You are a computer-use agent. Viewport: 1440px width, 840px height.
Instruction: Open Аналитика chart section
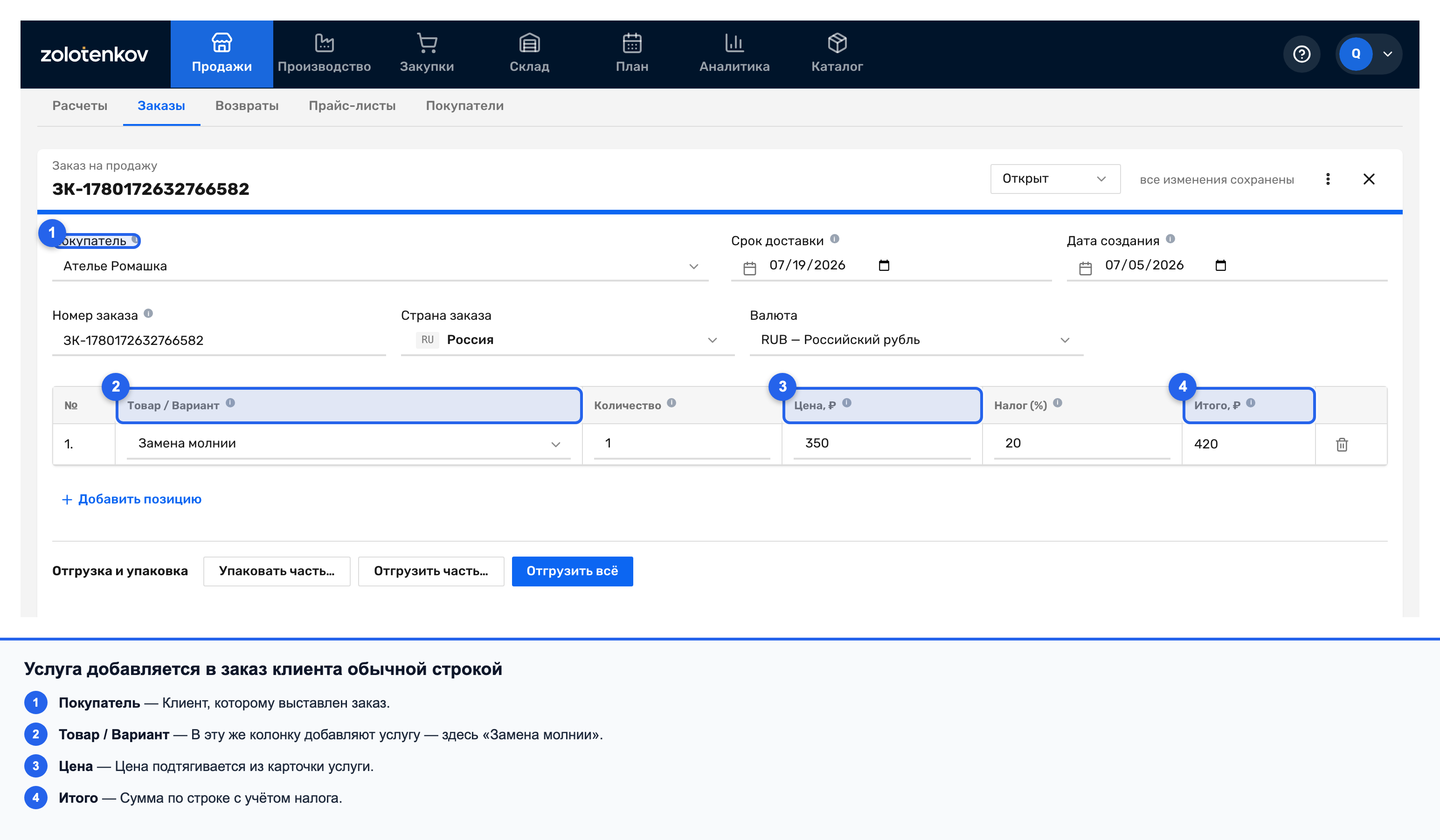[734, 54]
